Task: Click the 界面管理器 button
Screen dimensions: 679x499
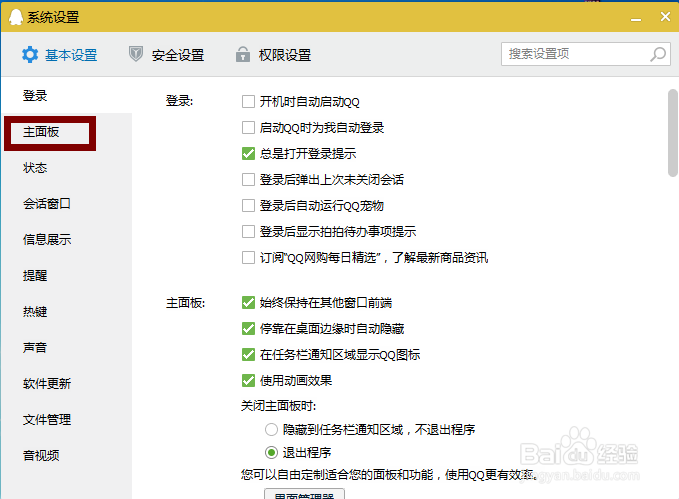Action: click(x=304, y=494)
